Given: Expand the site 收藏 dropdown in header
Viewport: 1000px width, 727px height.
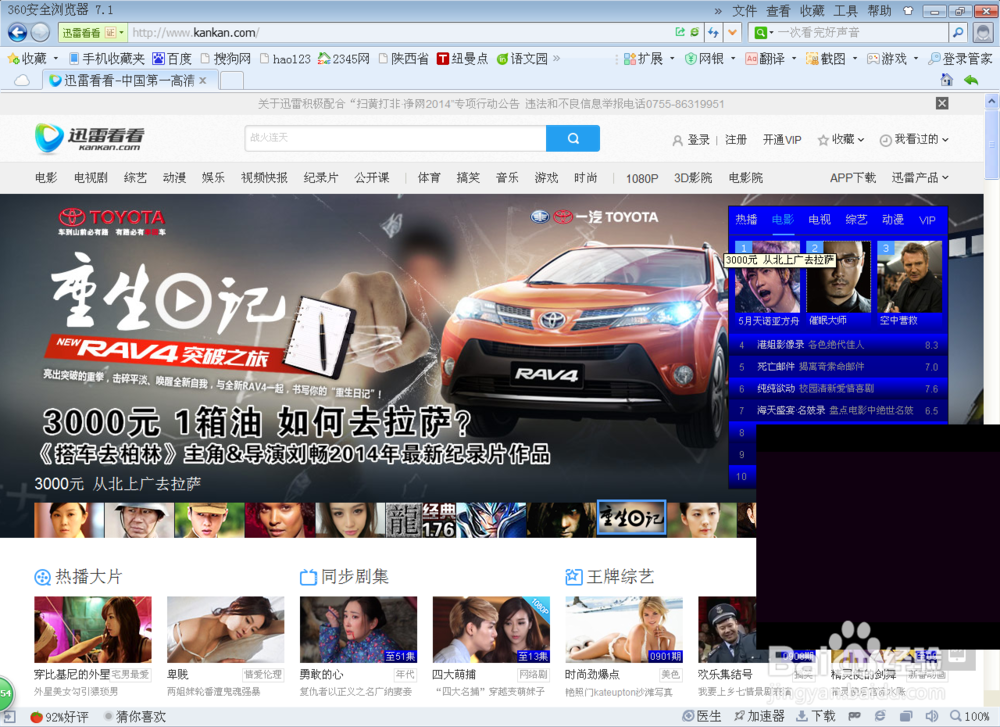Looking at the screenshot, I should click(841, 140).
